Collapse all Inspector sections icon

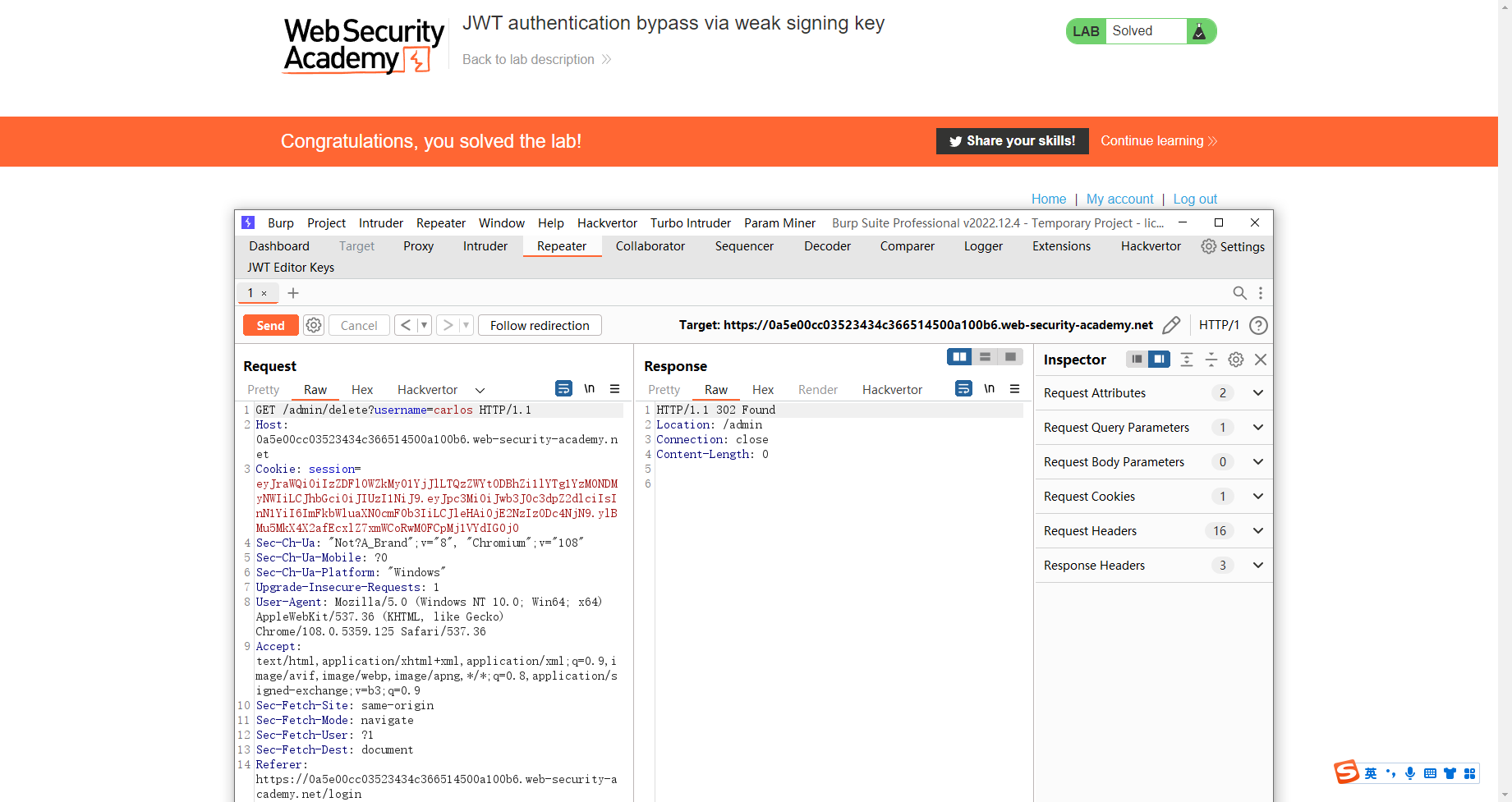[1211, 360]
